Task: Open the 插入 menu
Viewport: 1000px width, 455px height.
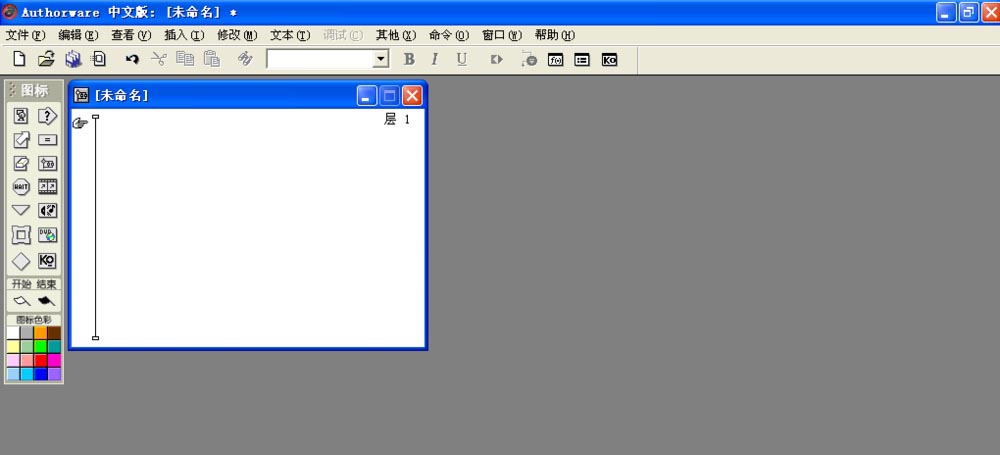Action: [x=184, y=35]
